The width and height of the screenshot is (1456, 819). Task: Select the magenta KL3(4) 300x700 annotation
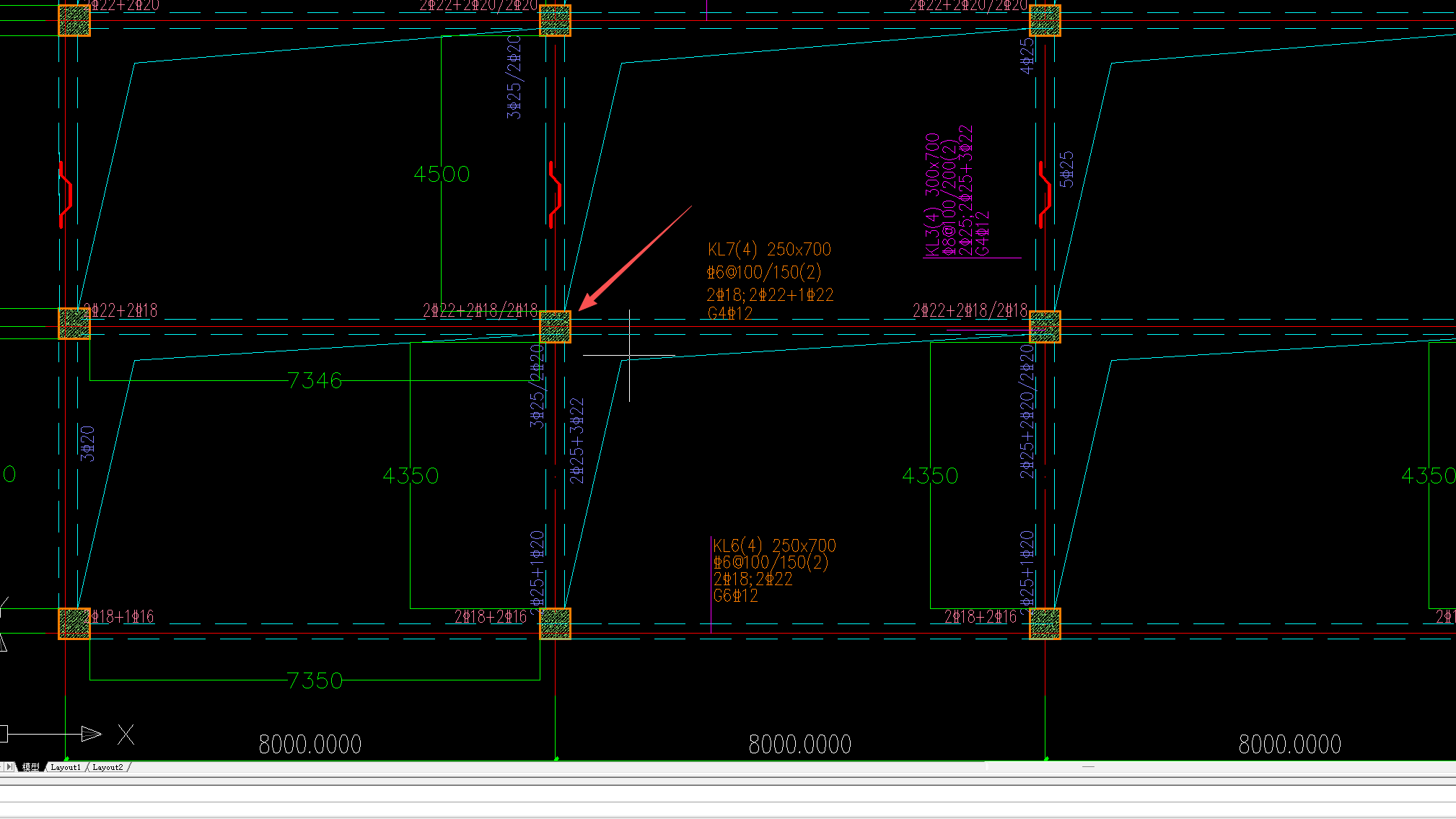pyautogui.click(x=932, y=195)
